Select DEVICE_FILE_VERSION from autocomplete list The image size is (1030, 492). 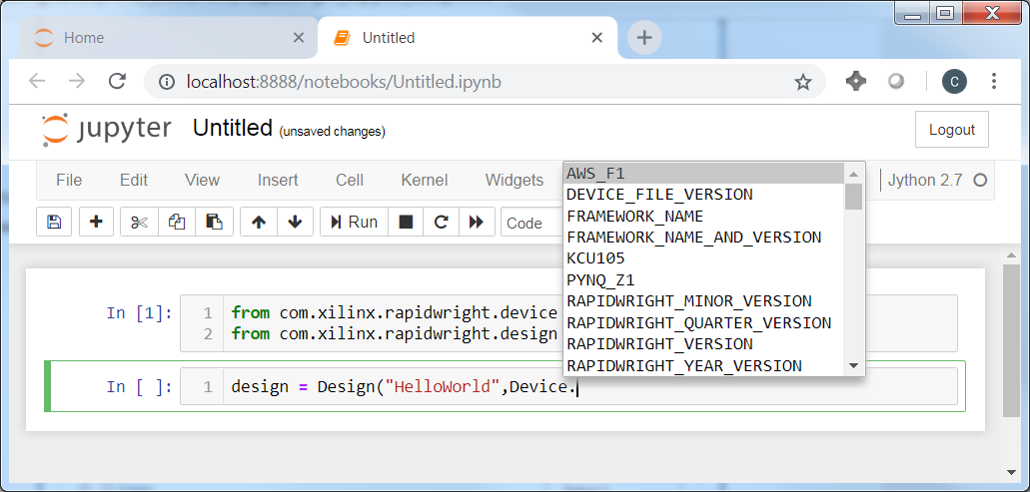click(x=704, y=194)
